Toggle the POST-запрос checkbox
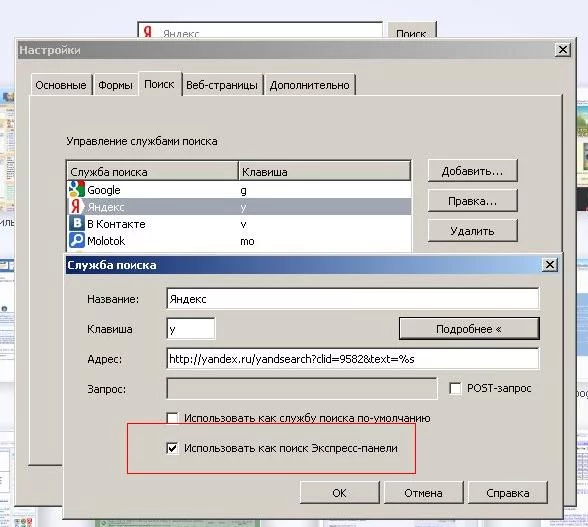Viewport: 588px width, 527px height. 455,388
